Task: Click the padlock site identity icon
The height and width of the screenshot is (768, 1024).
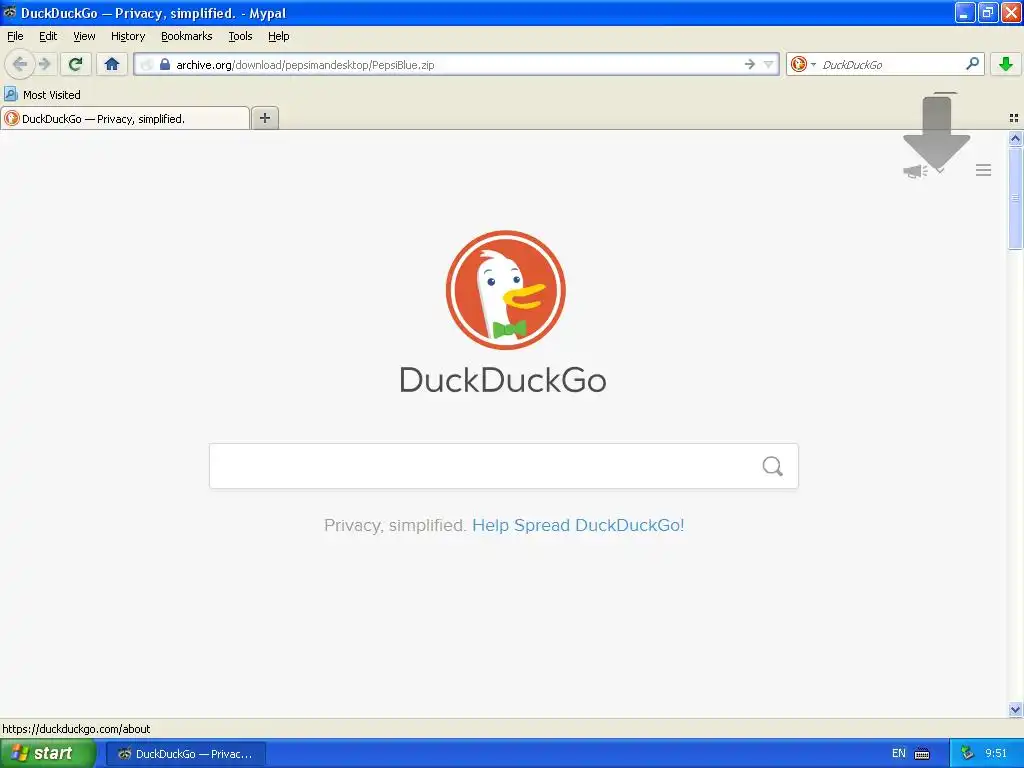Action: pos(165,64)
